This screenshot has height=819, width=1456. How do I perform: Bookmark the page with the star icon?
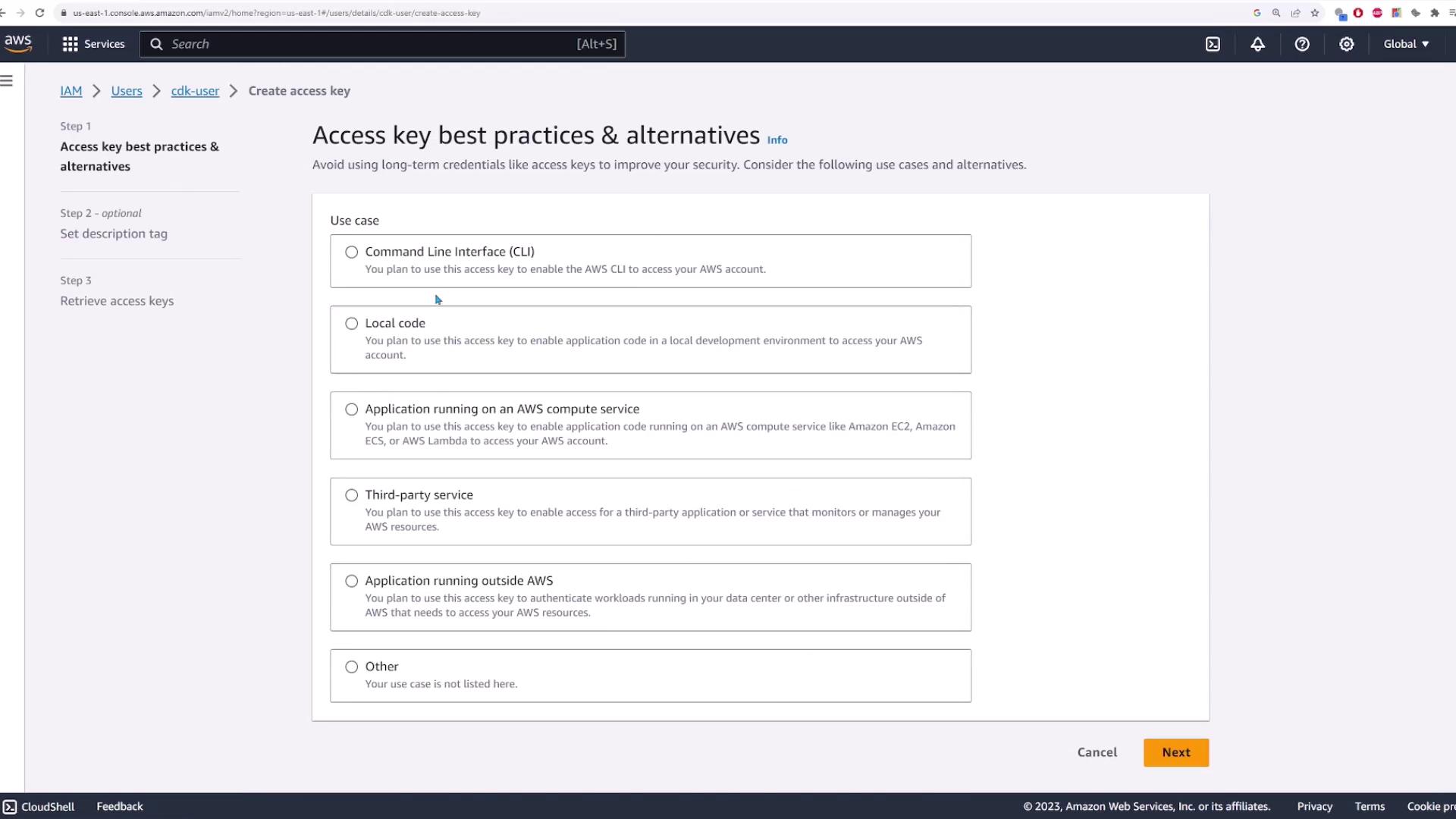tap(1315, 13)
